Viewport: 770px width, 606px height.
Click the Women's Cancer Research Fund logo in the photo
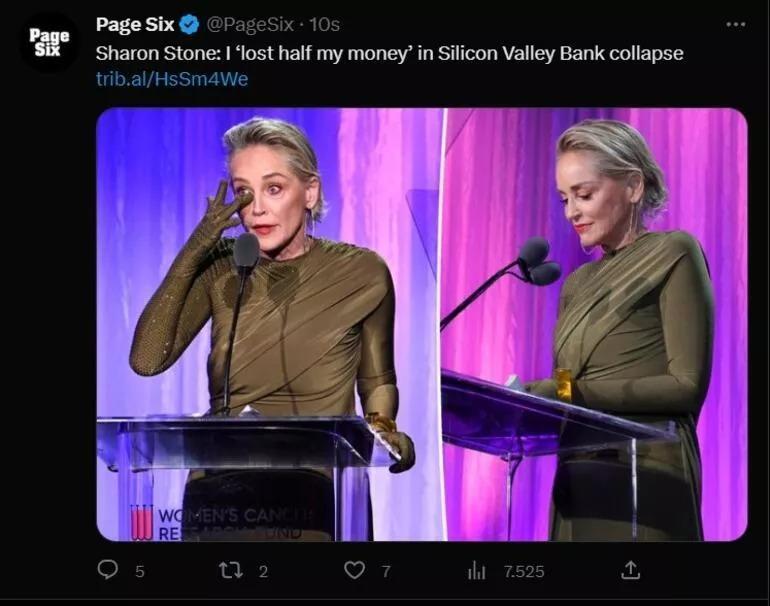(143, 522)
